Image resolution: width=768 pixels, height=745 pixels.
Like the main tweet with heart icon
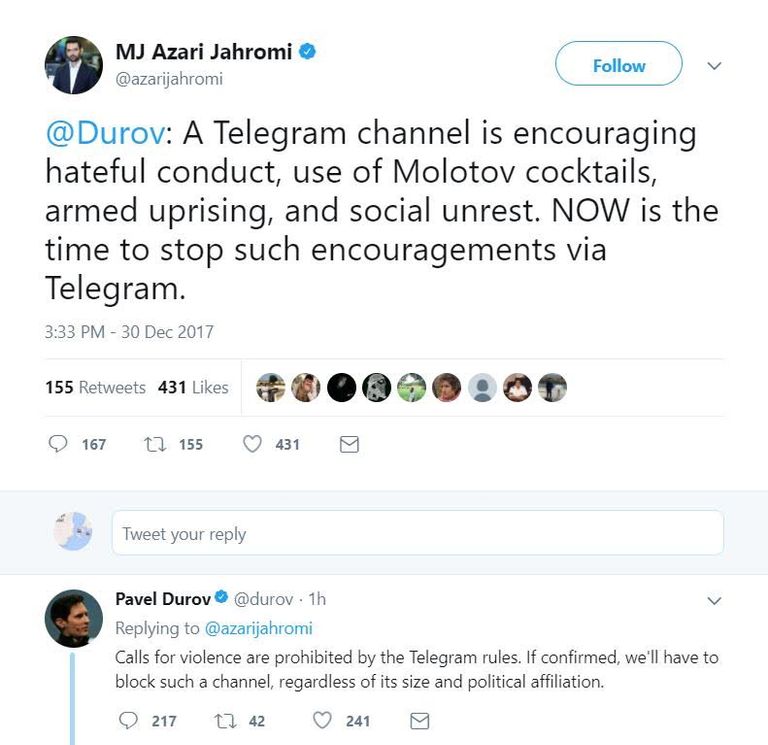[253, 444]
